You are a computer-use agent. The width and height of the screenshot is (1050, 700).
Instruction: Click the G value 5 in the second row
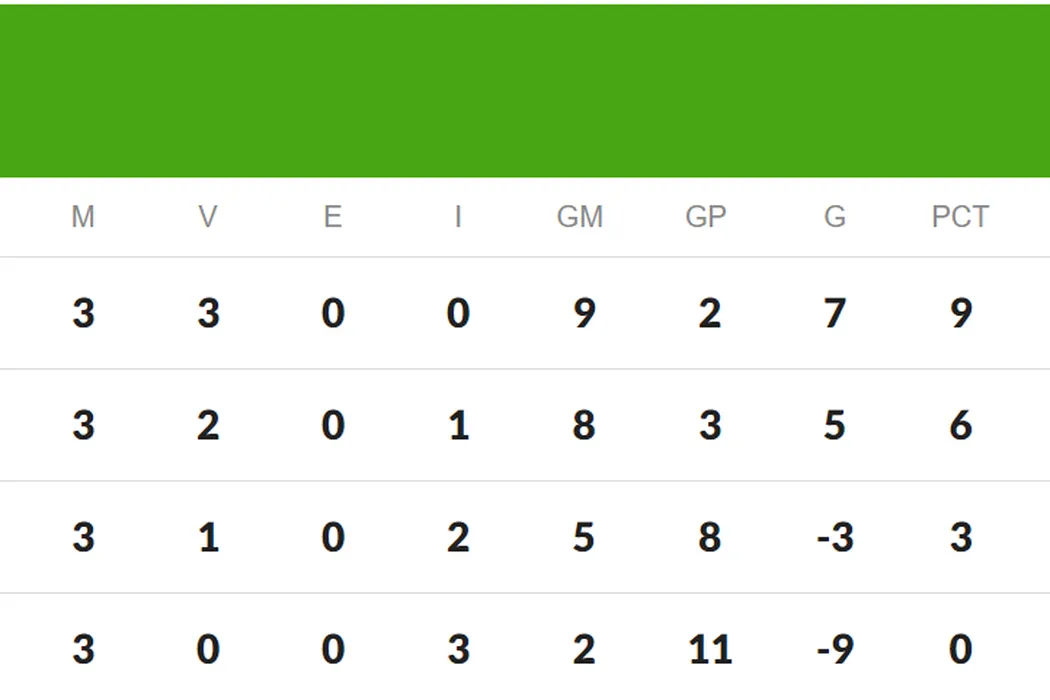tap(835, 426)
